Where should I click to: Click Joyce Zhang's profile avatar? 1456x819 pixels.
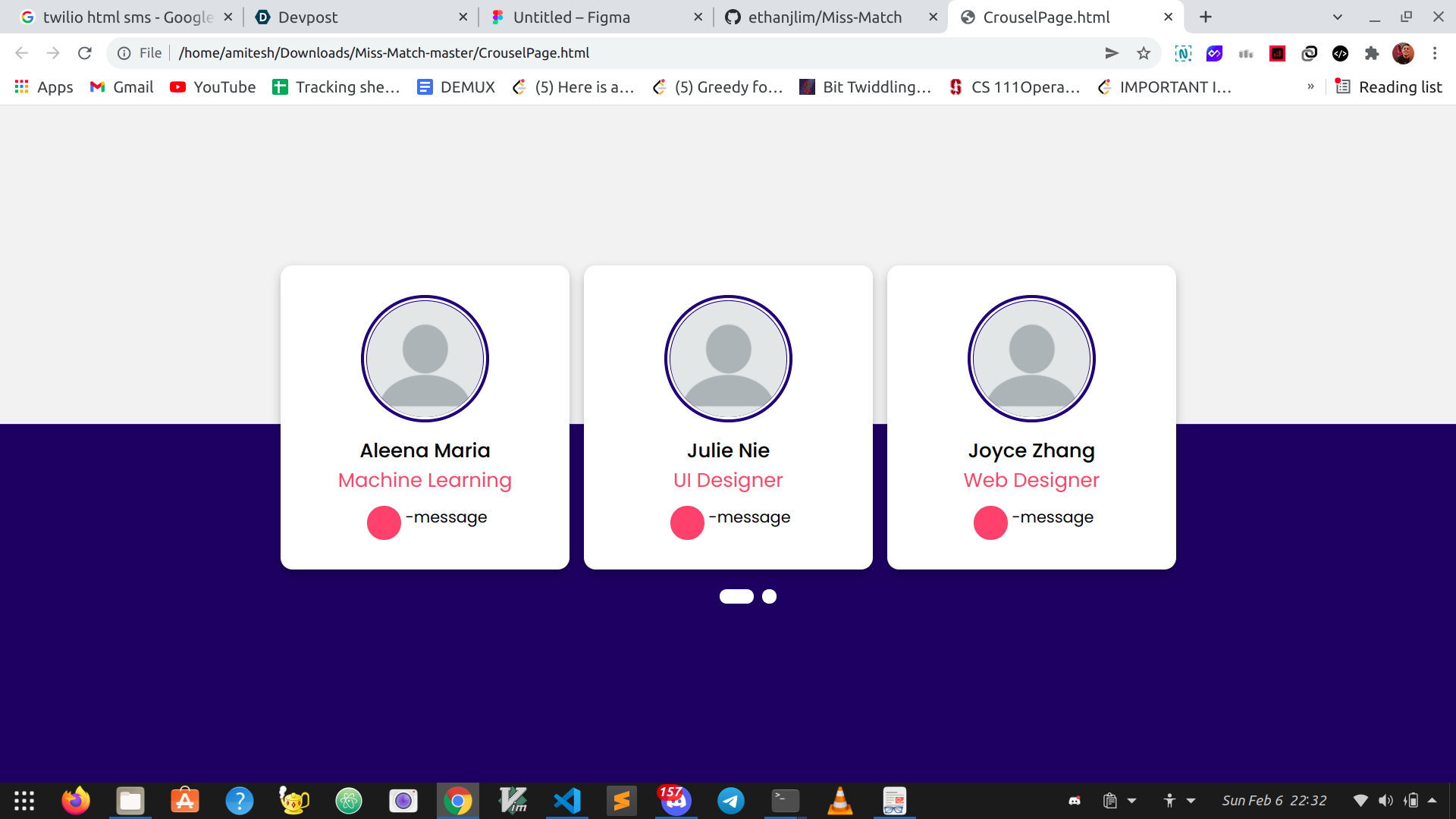(x=1031, y=359)
